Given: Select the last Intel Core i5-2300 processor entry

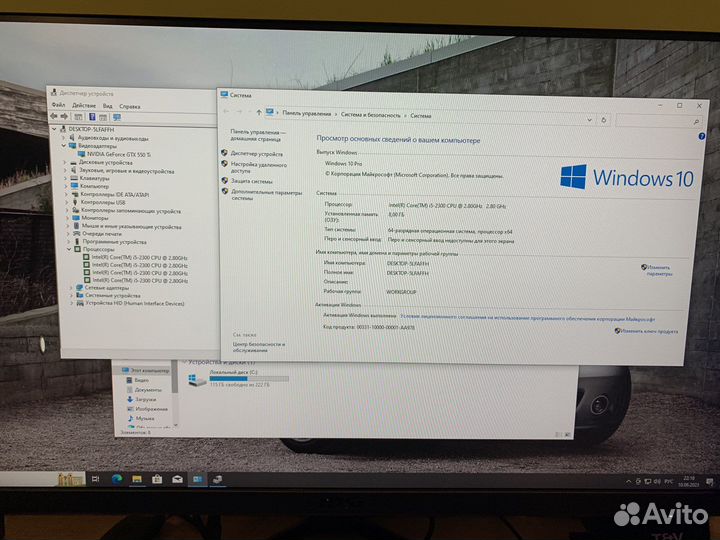Looking at the screenshot, I should point(140,280).
